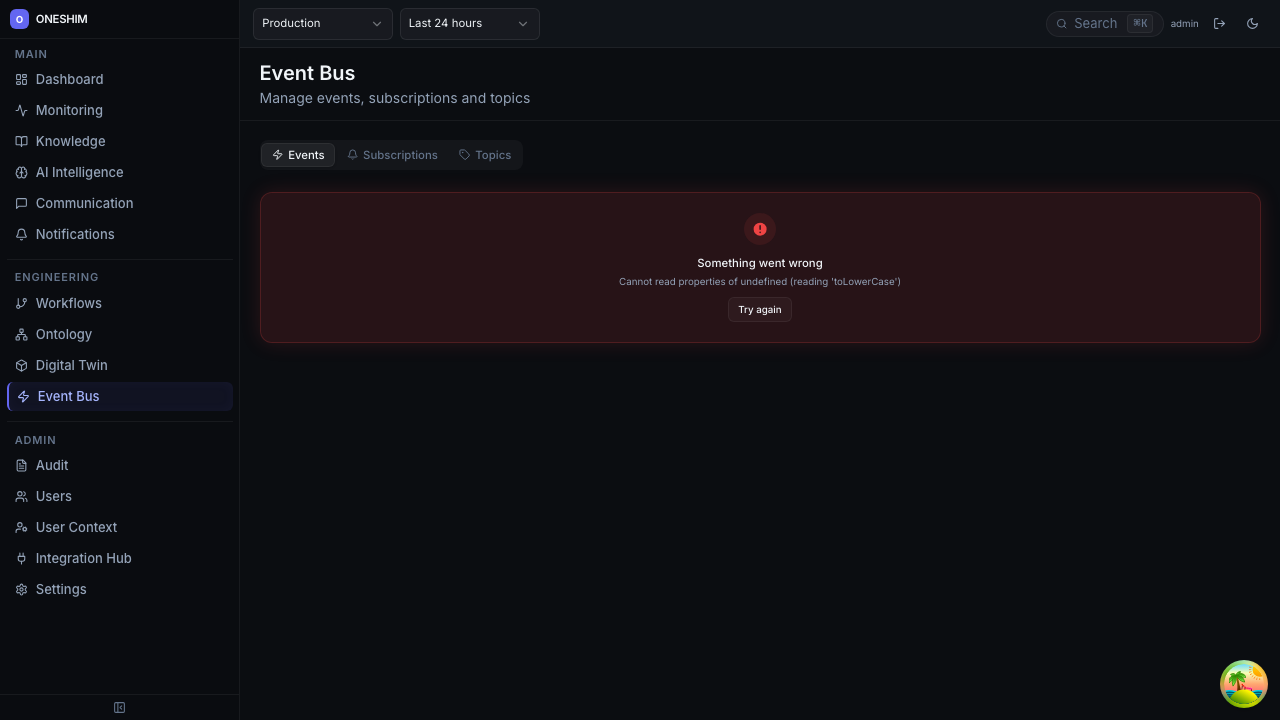Click the AI Intelligence brain icon

pos(22,172)
